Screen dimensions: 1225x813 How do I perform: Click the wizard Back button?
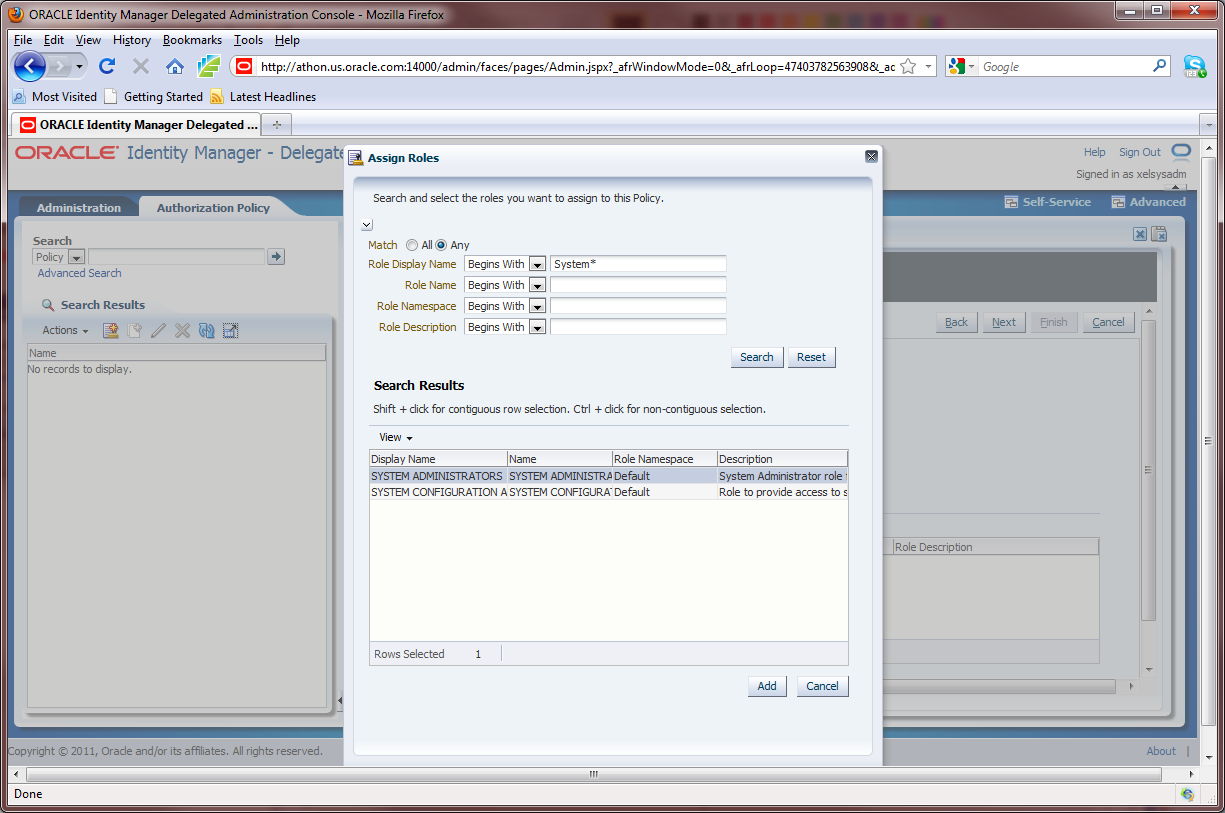coord(957,322)
